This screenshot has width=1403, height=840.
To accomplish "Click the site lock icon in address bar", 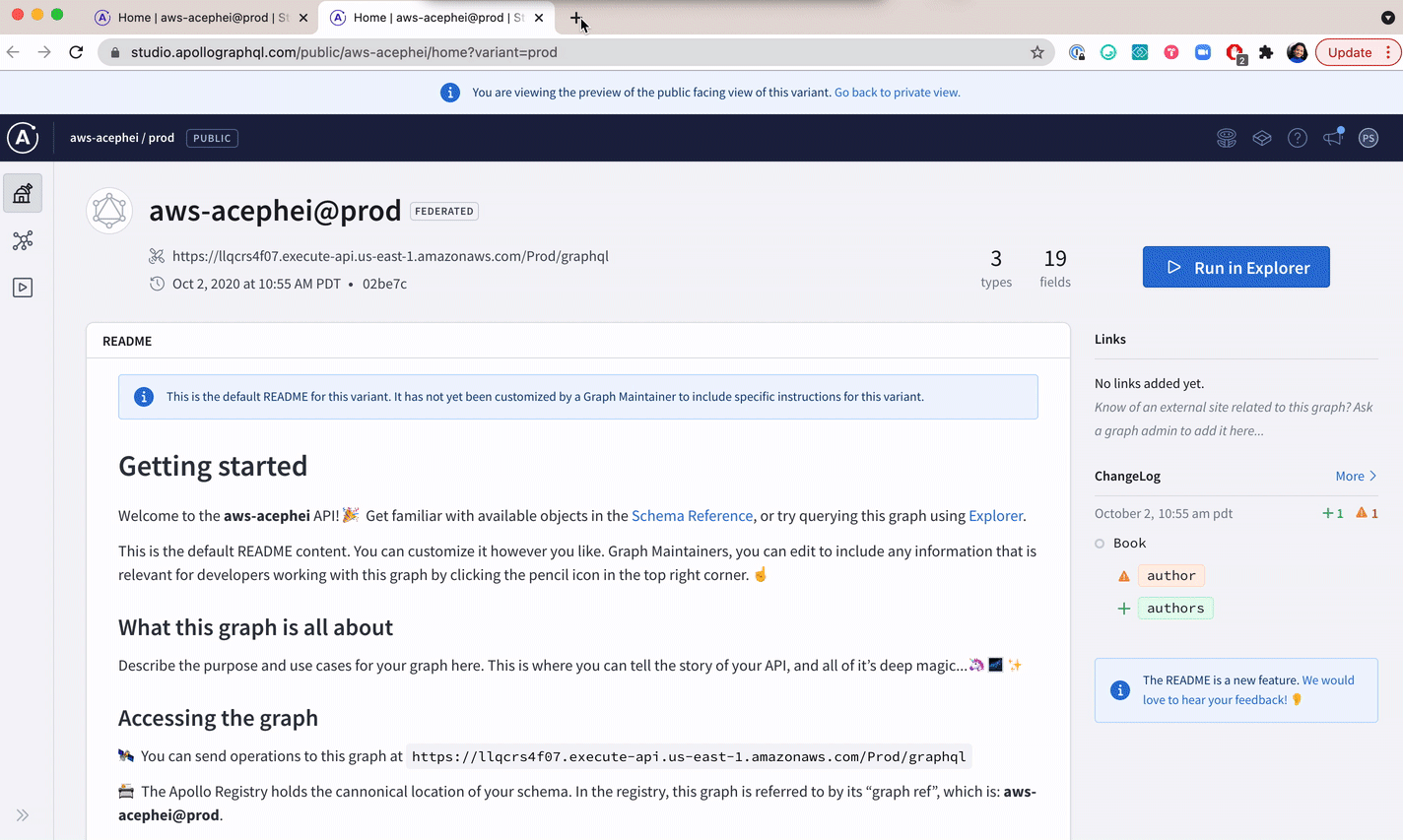I will [115, 52].
